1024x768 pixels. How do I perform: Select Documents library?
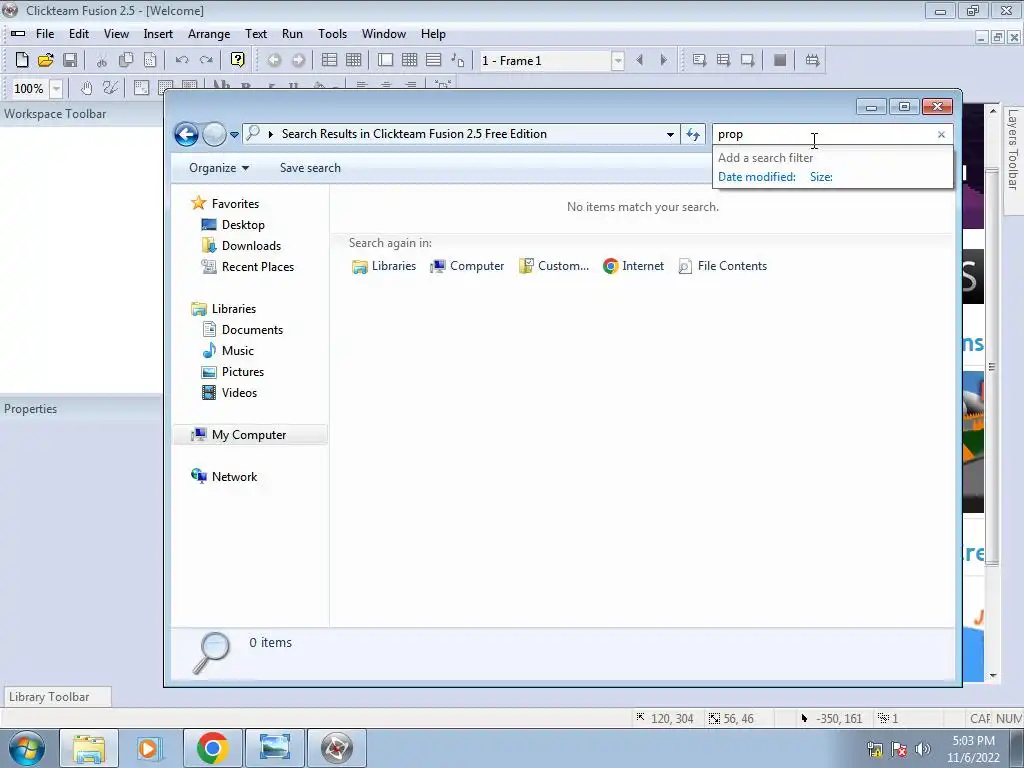click(x=242, y=330)
